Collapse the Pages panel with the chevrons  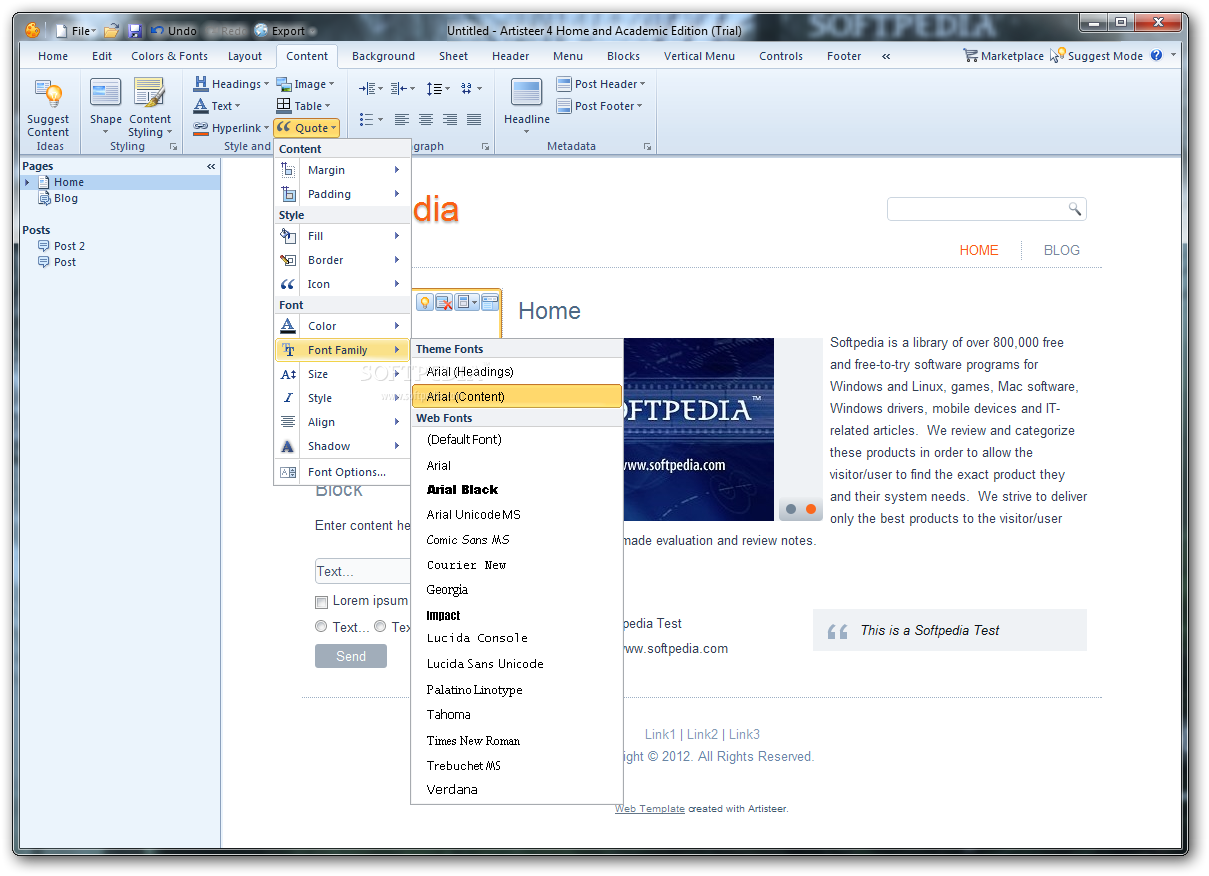[211, 166]
